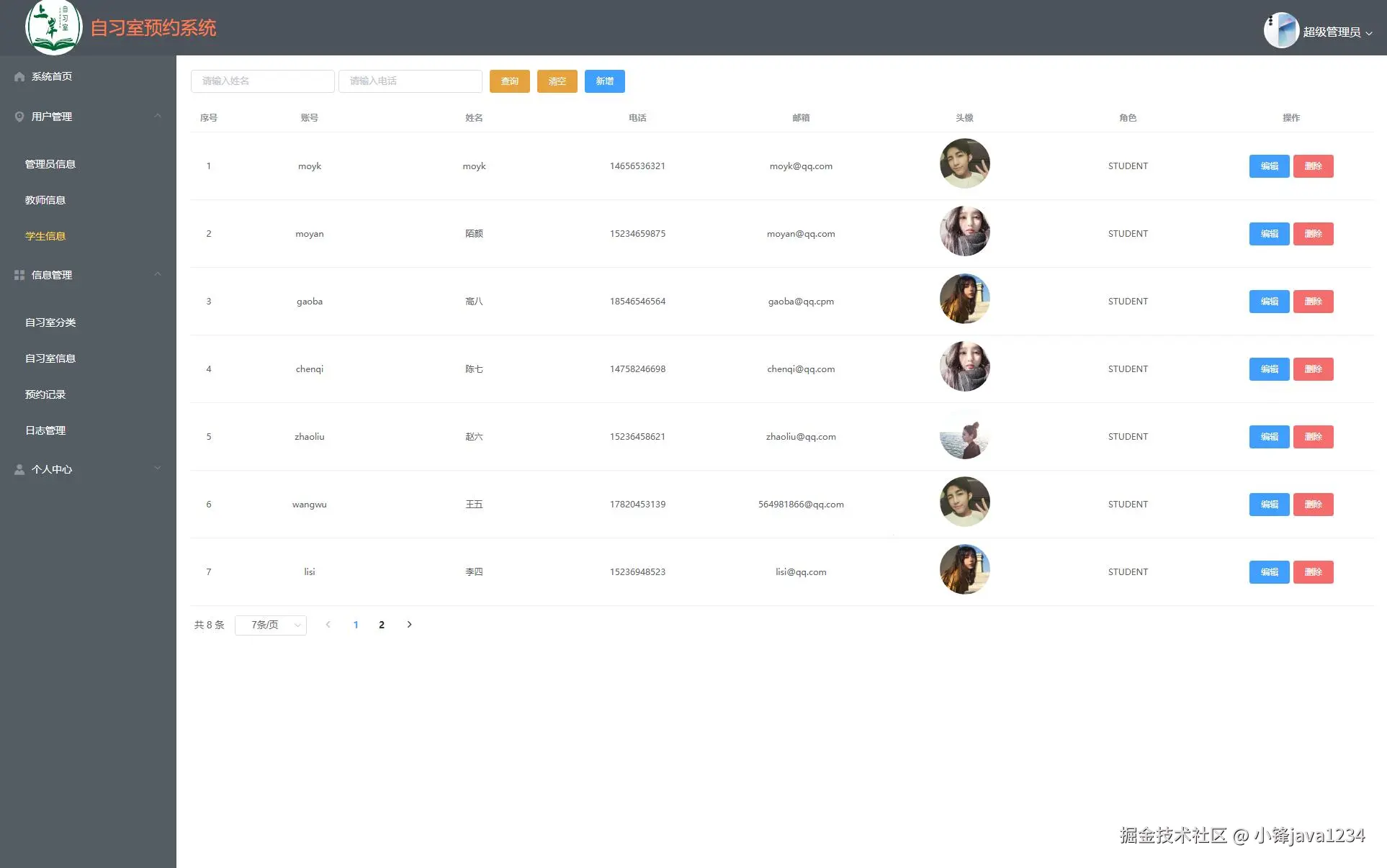Screen dimensions: 1387x868
Task: Click the 超级管理员 avatar image
Action: coord(1281,30)
